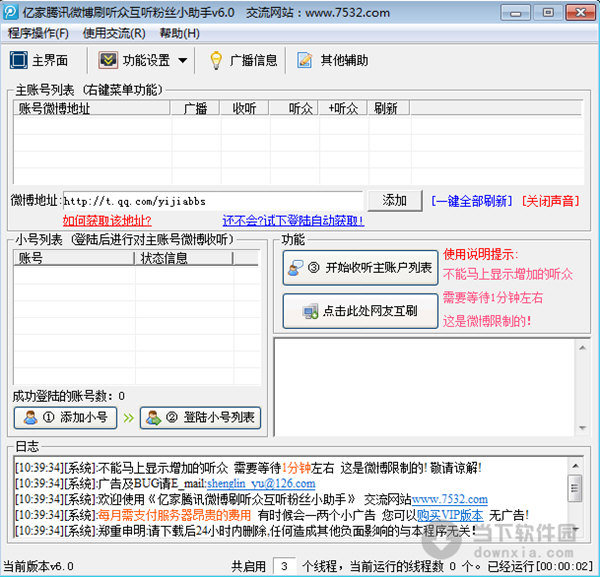Click the 一键全部刷新 link
The image size is (600, 577).
pos(471,201)
